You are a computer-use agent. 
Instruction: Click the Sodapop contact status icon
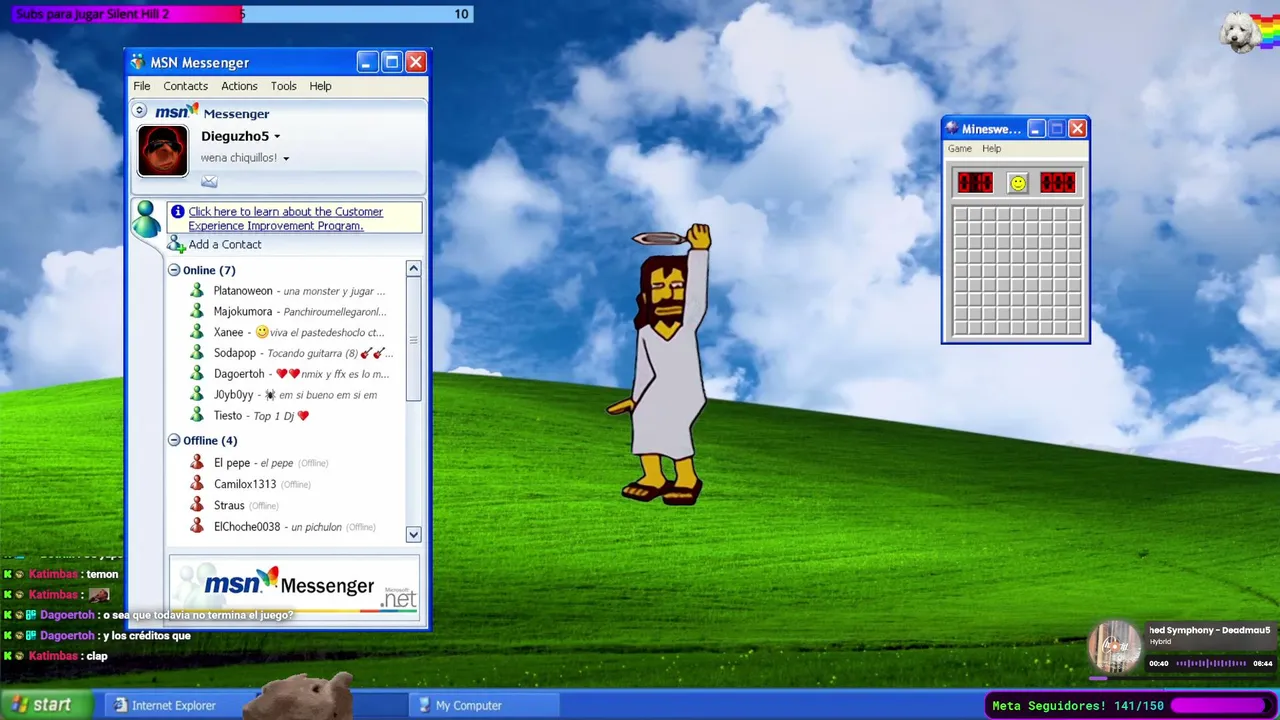(197, 353)
